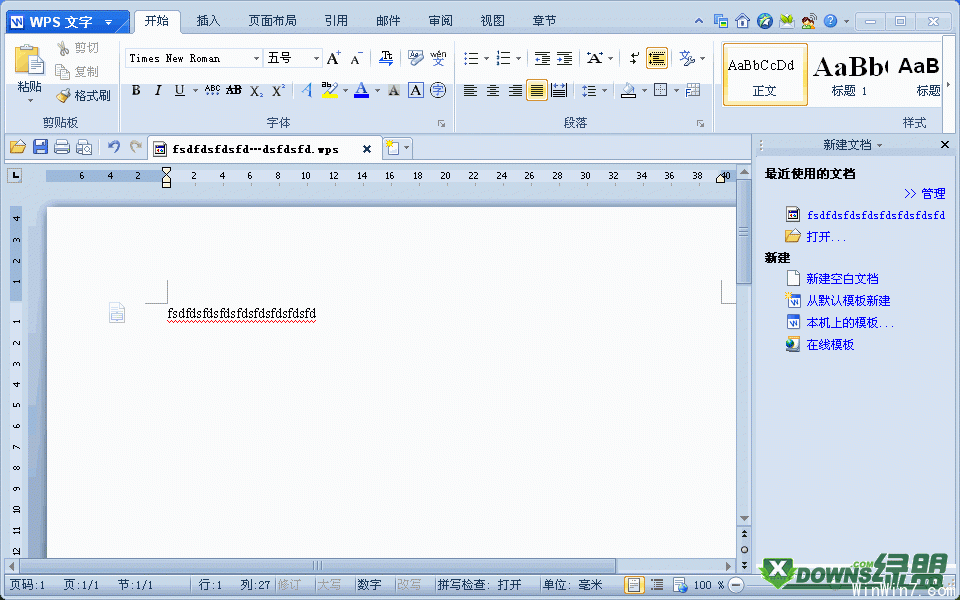Click the Save icon in quick access bar
This screenshot has width=960, height=600.
40,148
